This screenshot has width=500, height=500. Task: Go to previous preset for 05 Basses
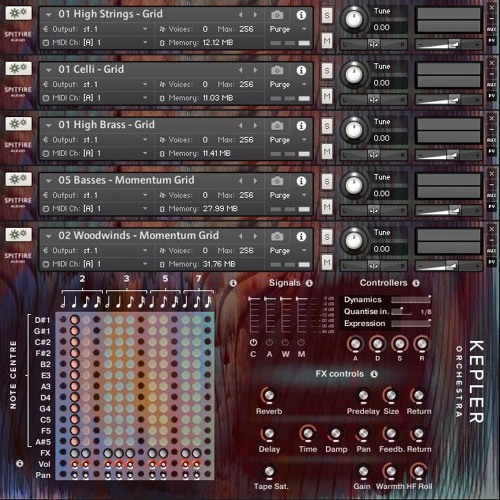(241, 181)
